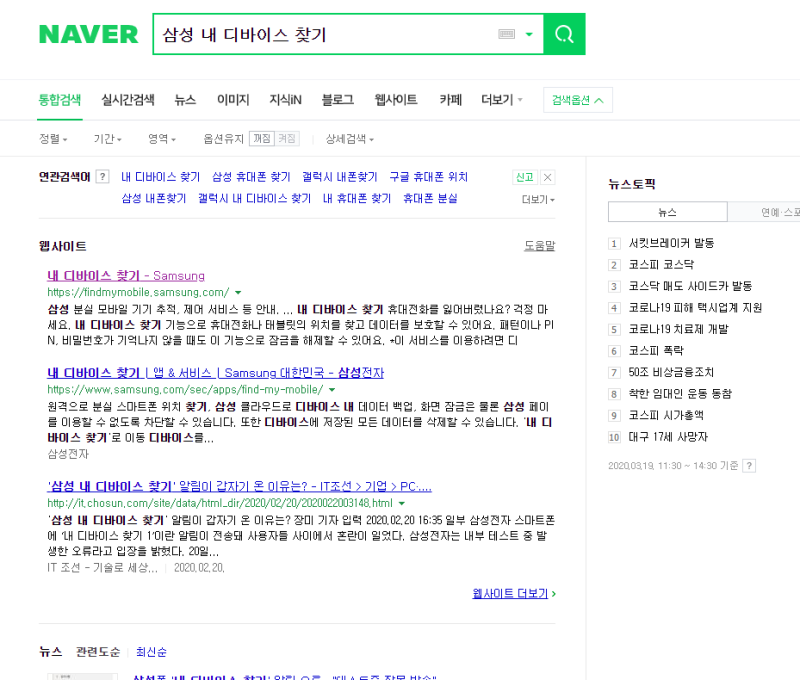Expand related searches 더보기

tap(538, 199)
